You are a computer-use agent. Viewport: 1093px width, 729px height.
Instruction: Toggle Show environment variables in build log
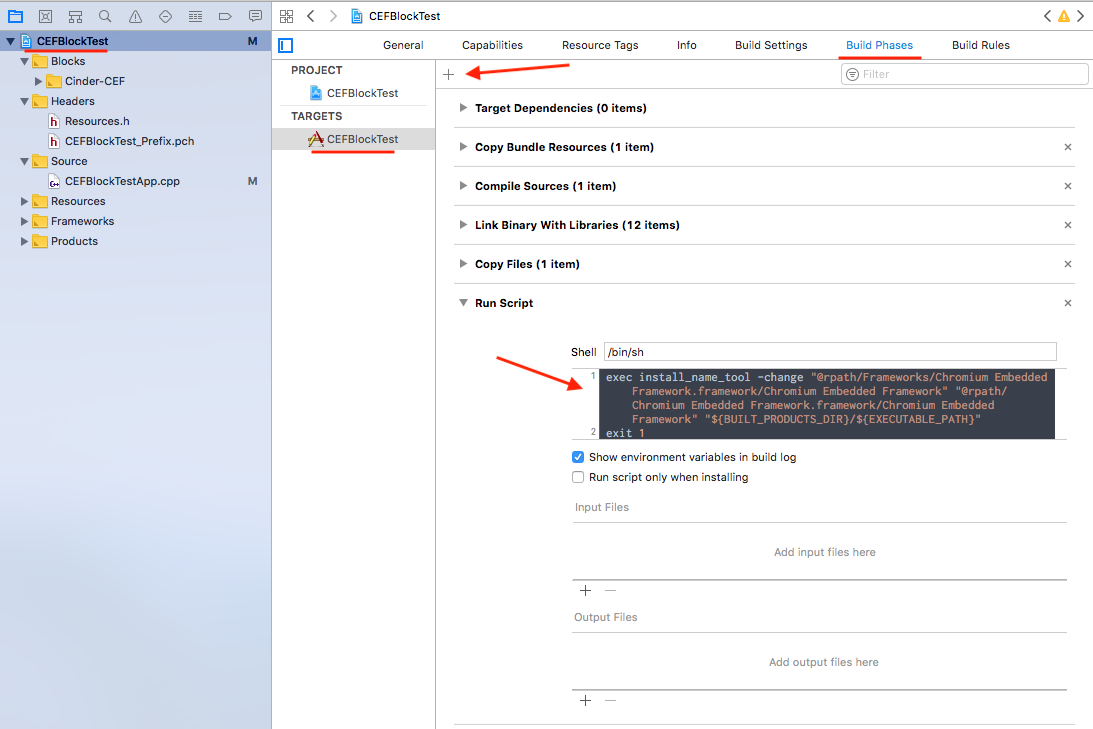578,457
